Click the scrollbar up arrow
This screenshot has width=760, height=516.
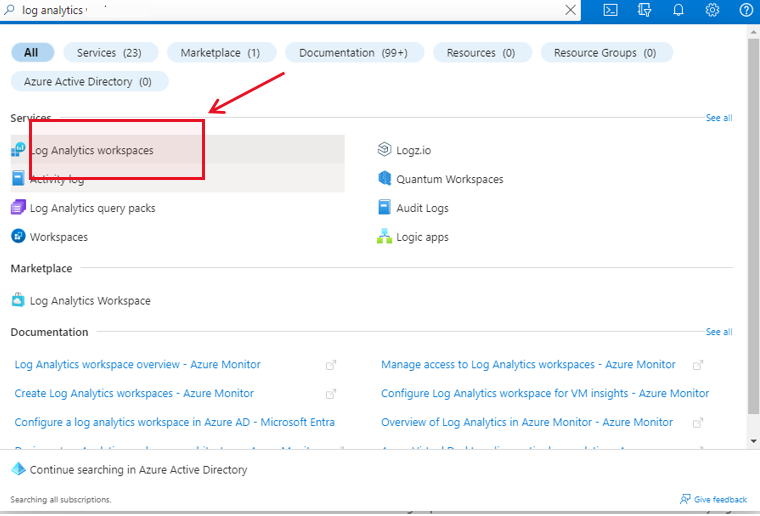tap(753, 32)
